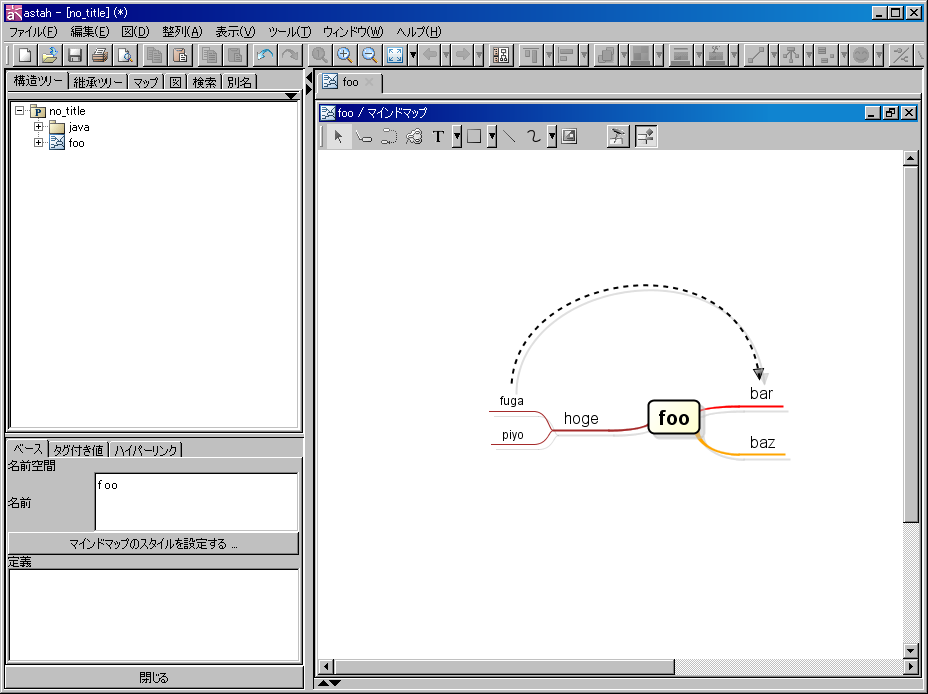Screen dimensions: 928x694
Task: Click the New file icon
Action: [25, 55]
